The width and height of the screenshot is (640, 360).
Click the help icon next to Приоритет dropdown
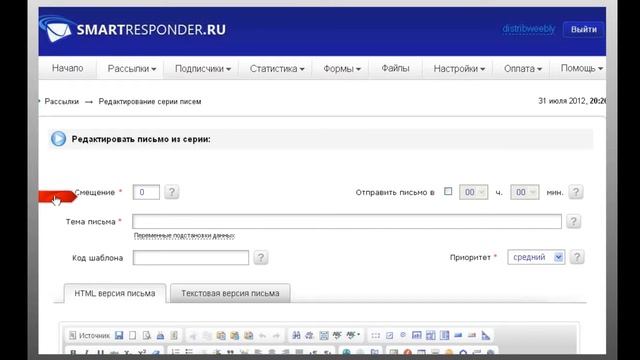(x=577, y=257)
